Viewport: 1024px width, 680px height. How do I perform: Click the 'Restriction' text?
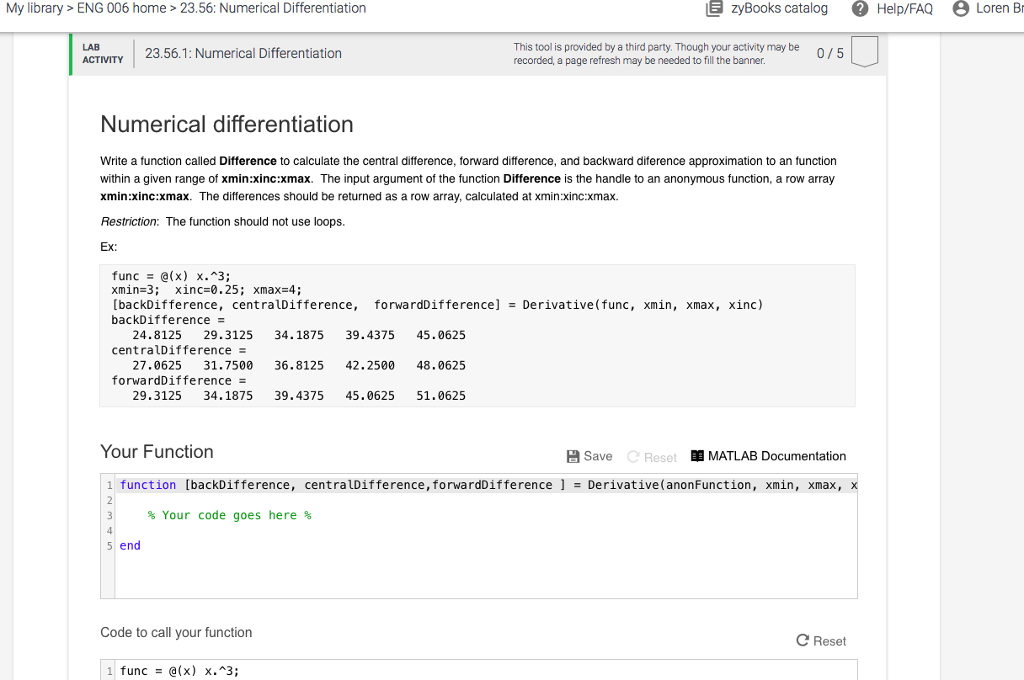(x=129, y=221)
